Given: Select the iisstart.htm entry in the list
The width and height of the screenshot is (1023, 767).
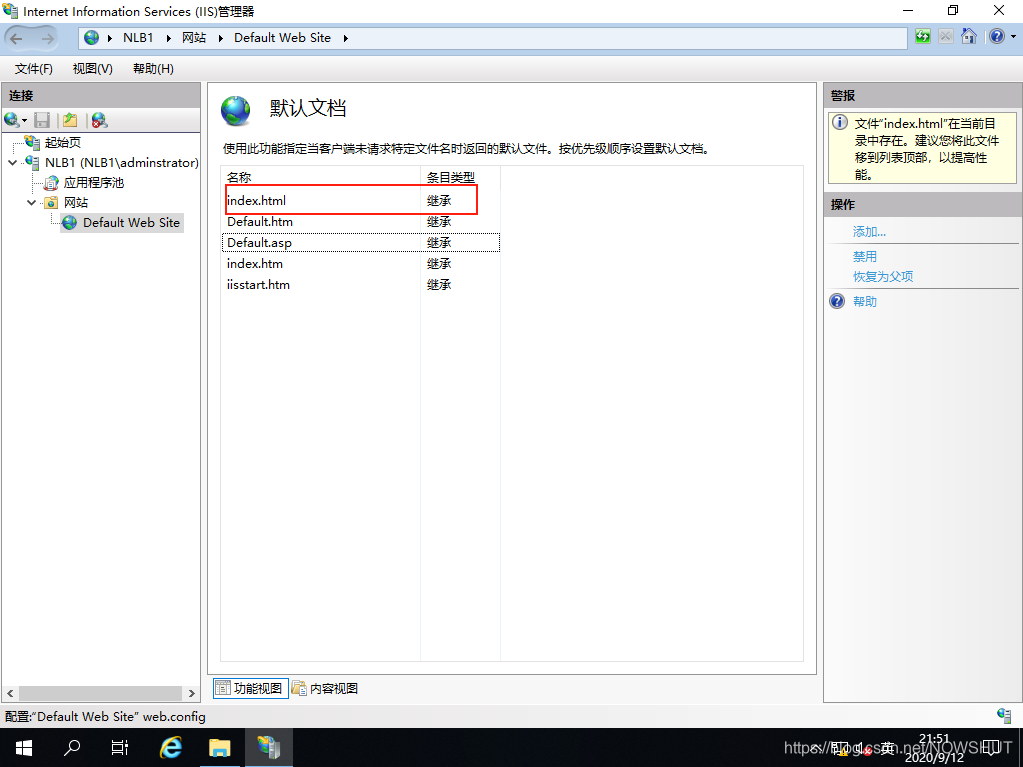Looking at the screenshot, I should click(258, 285).
